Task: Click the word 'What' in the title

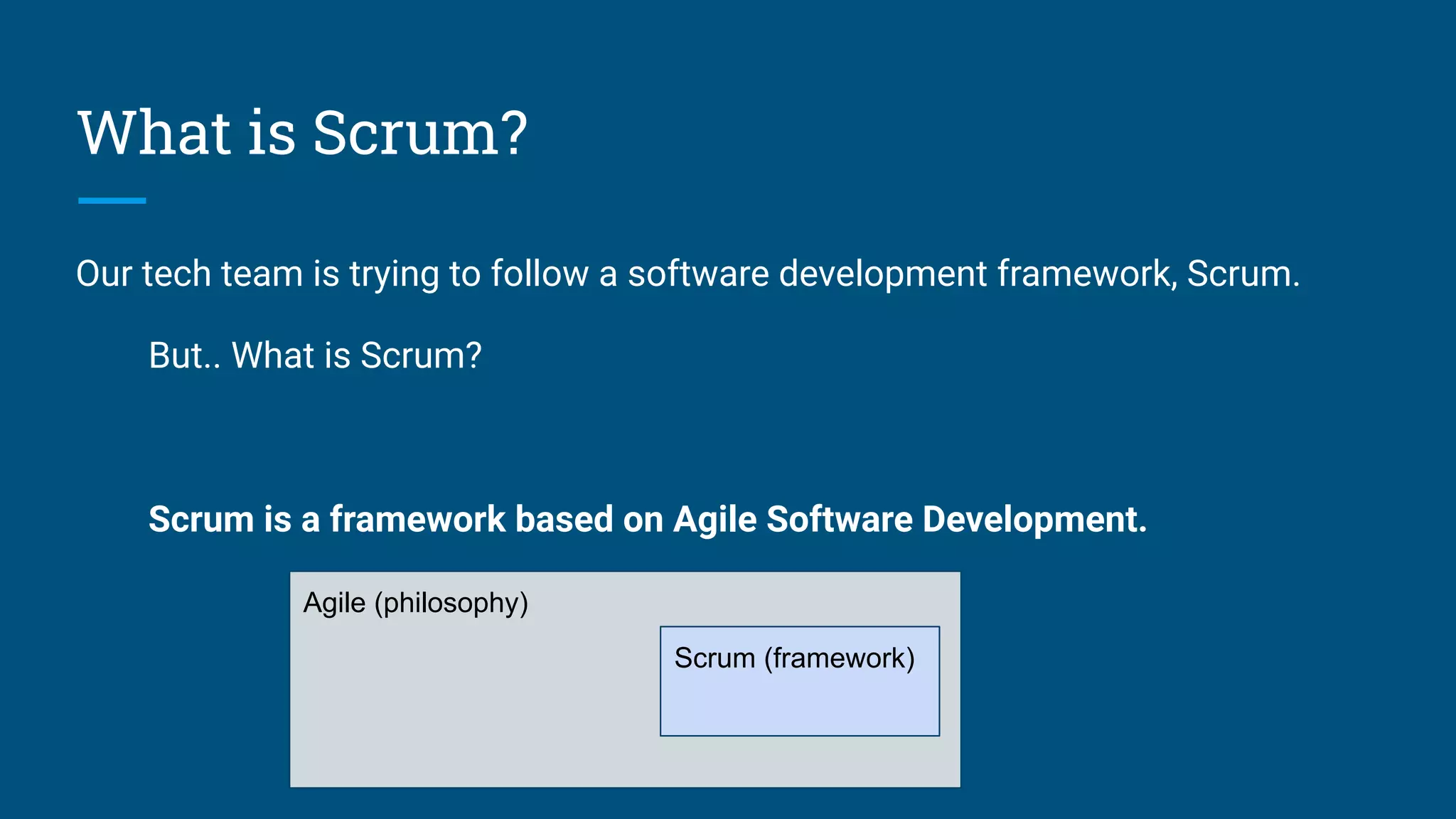Action: click(x=154, y=134)
